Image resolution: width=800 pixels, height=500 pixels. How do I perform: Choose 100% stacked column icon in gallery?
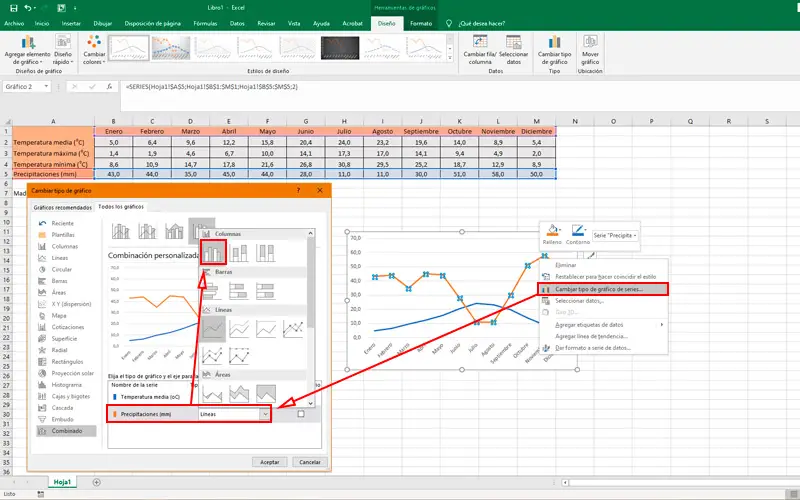tap(266, 253)
